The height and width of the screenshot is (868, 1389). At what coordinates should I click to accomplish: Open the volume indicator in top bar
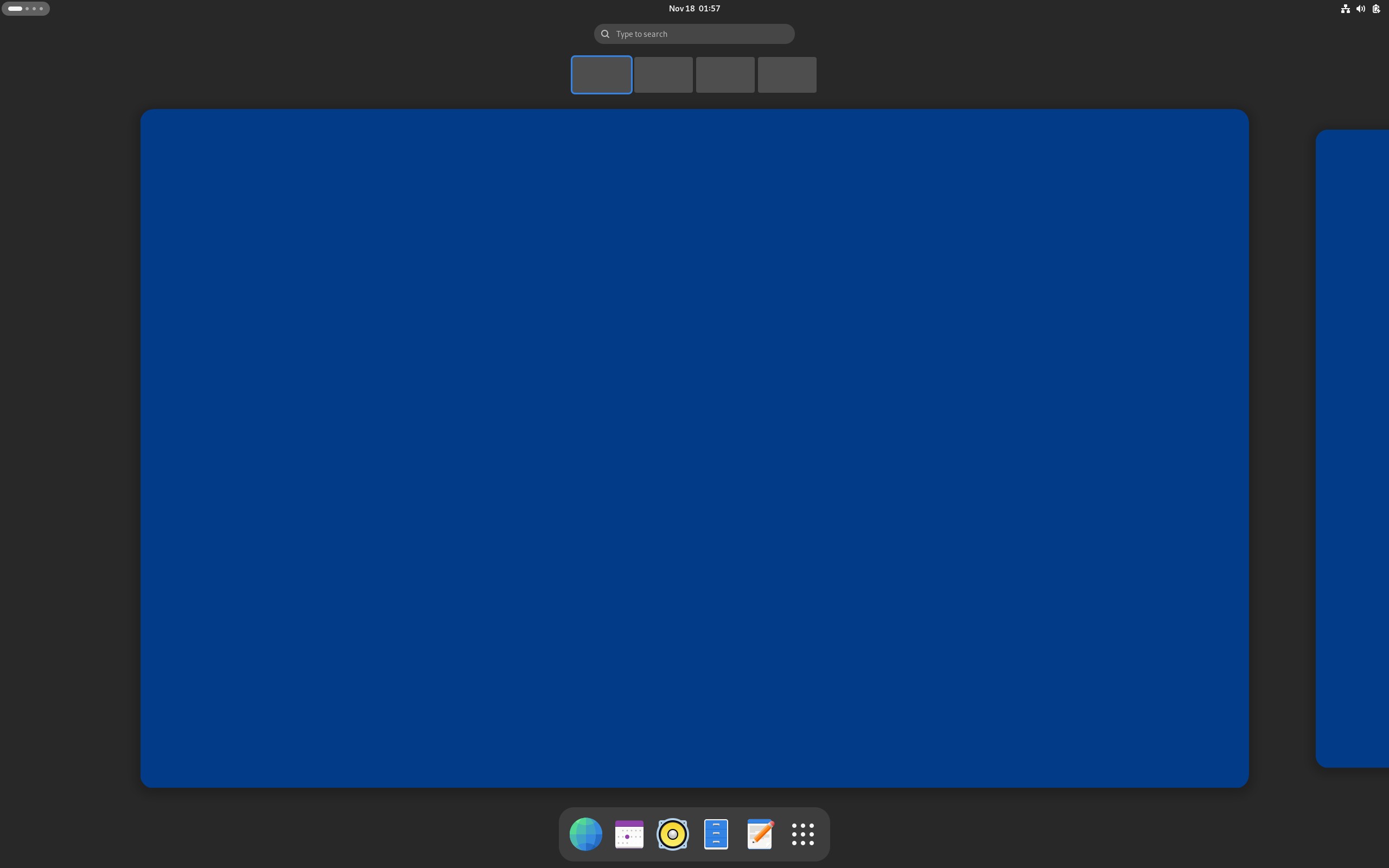[1360, 9]
